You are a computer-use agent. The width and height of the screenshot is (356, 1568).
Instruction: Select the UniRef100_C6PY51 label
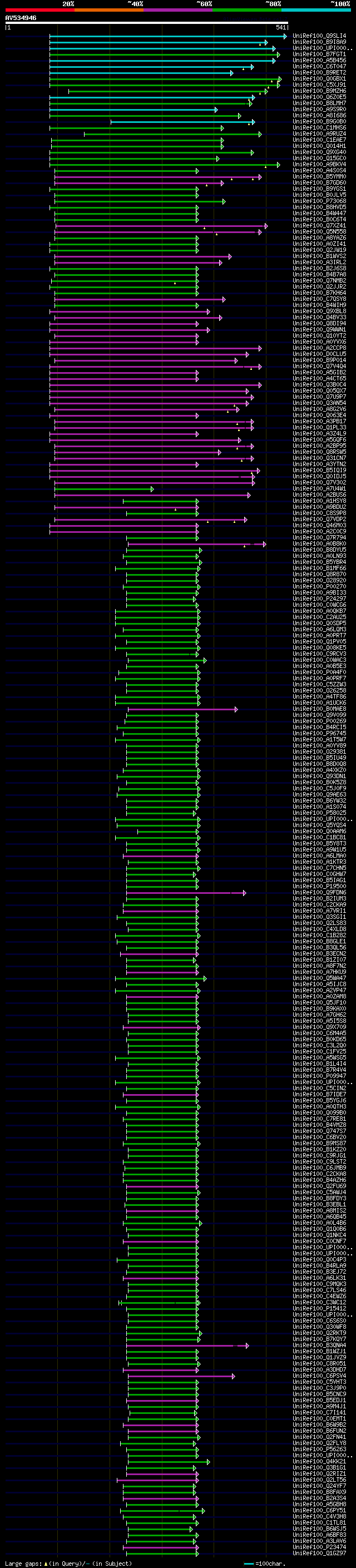pos(319,1510)
